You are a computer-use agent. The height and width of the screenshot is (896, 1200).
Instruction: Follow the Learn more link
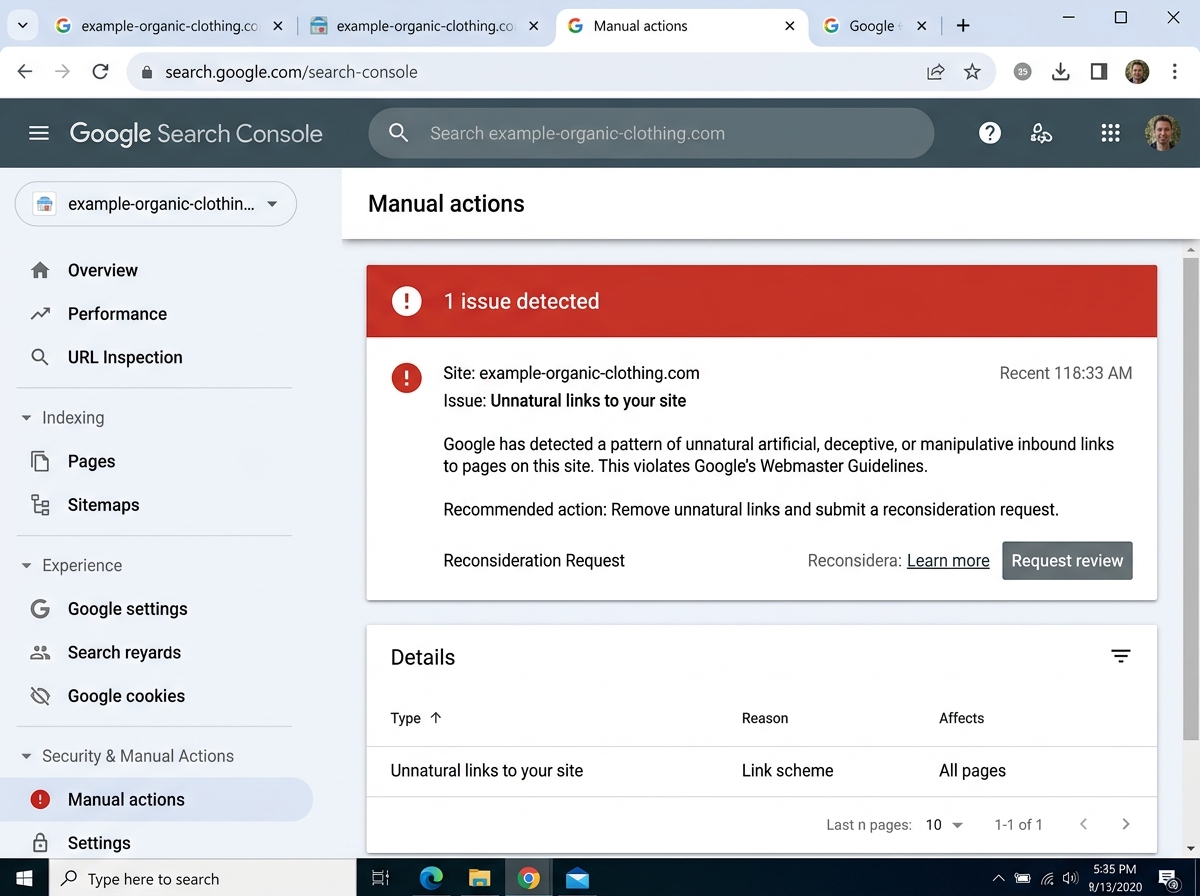pyautogui.click(x=948, y=560)
